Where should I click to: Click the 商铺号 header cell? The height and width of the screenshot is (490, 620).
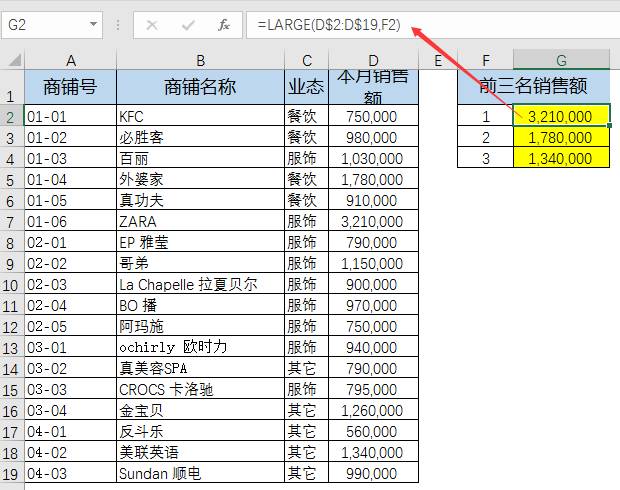(x=71, y=87)
